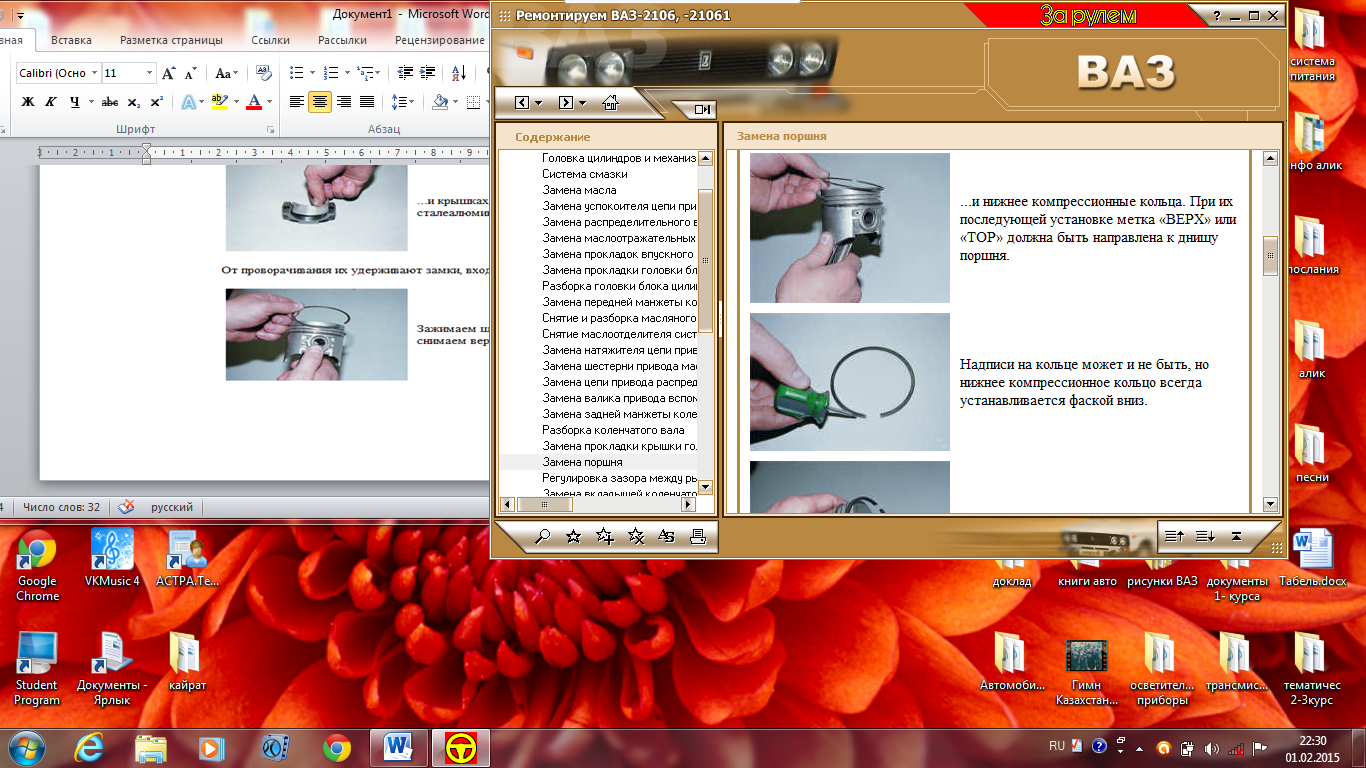Click bulleted list icon in Word
The height and width of the screenshot is (768, 1366).
[296, 73]
